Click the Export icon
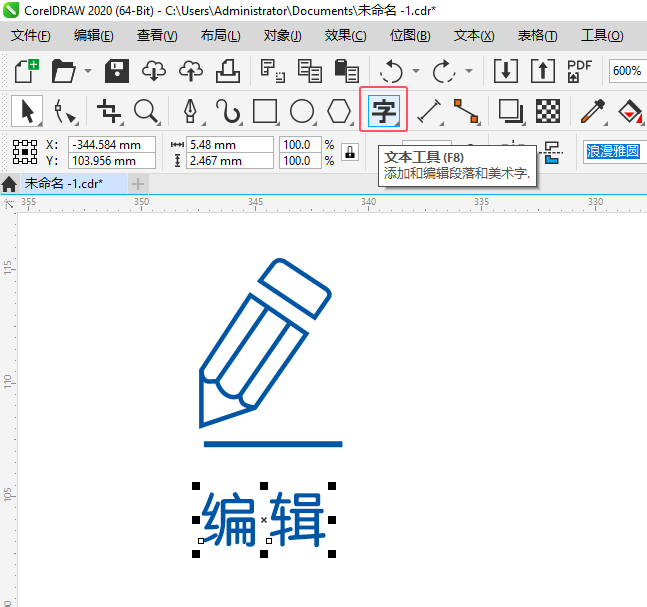647x607 pixels. coord(543,71)
